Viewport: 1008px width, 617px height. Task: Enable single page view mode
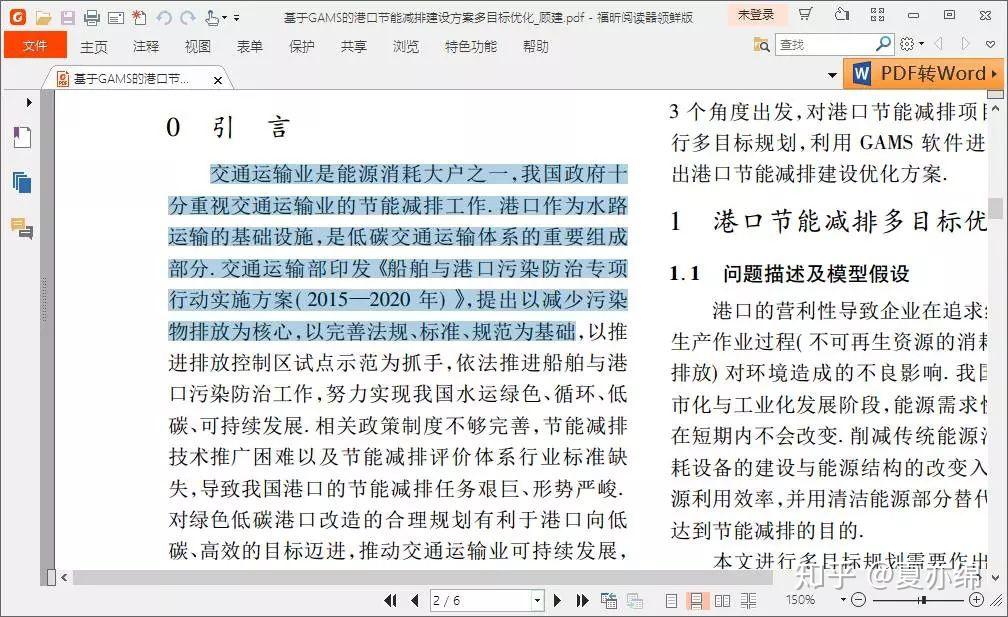671,601
